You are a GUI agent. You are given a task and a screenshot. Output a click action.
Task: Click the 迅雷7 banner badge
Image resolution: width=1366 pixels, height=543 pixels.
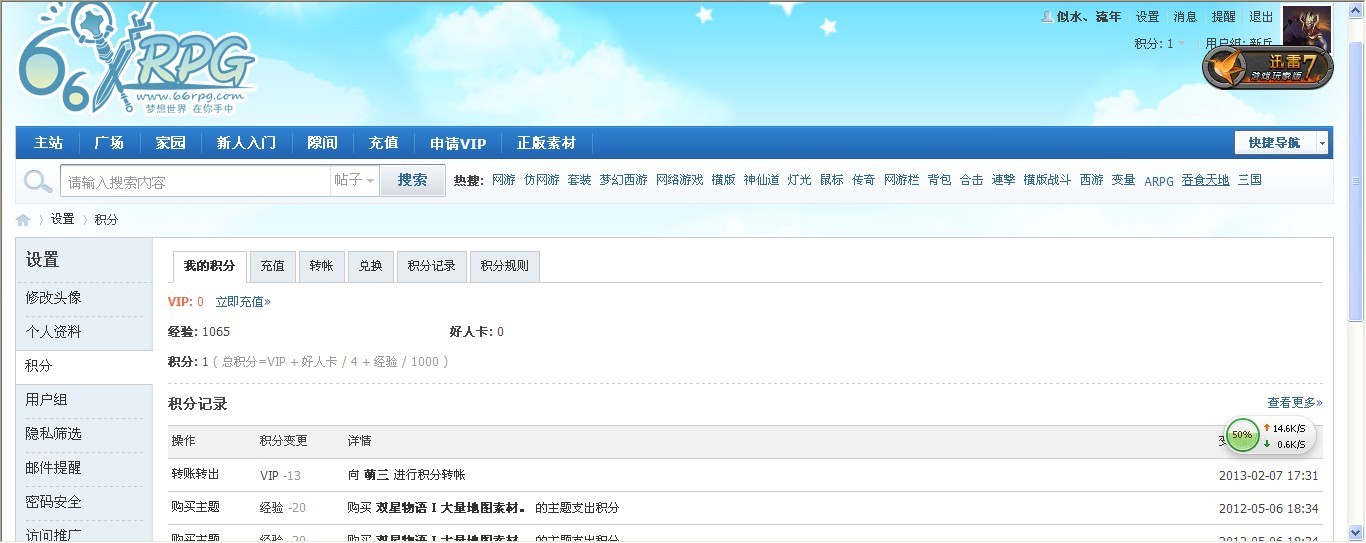(x=1268, y=67)
